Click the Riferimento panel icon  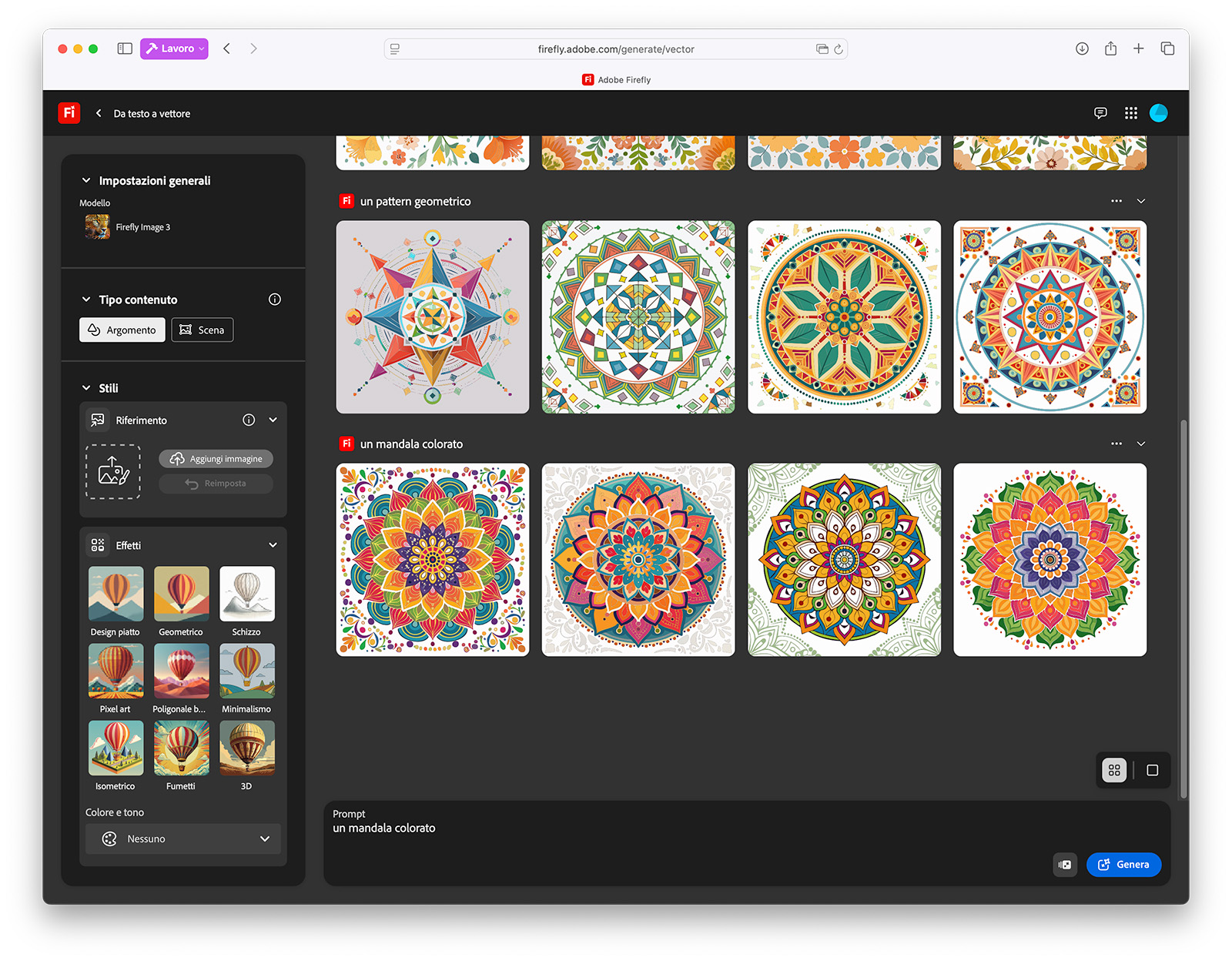(x=98, y=420)
